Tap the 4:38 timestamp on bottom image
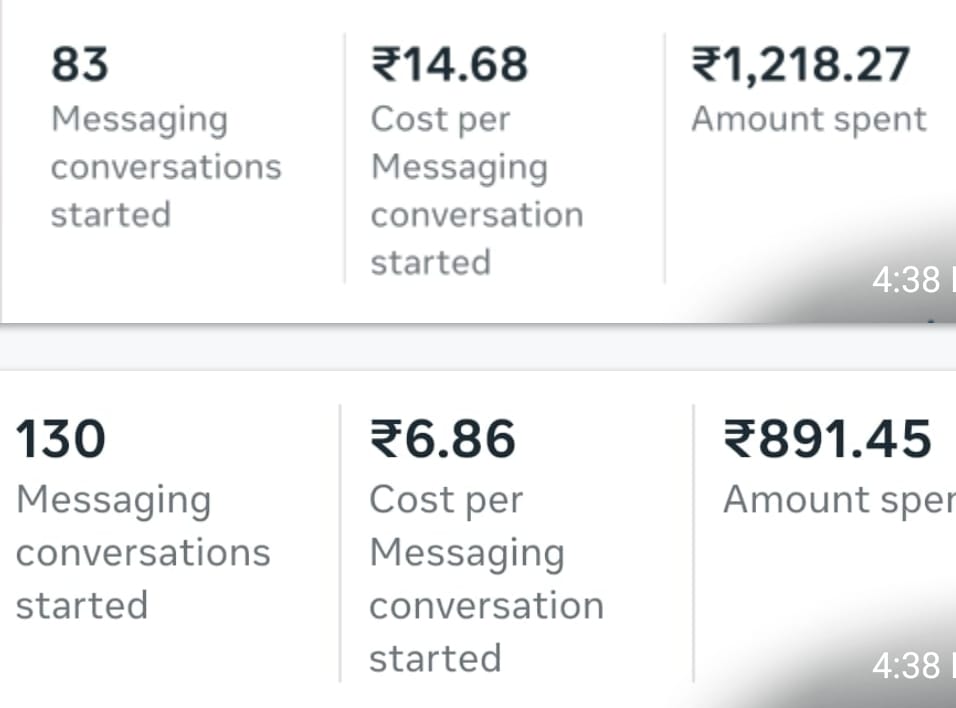Screen dimensions: 956x708 coord(906,666)
